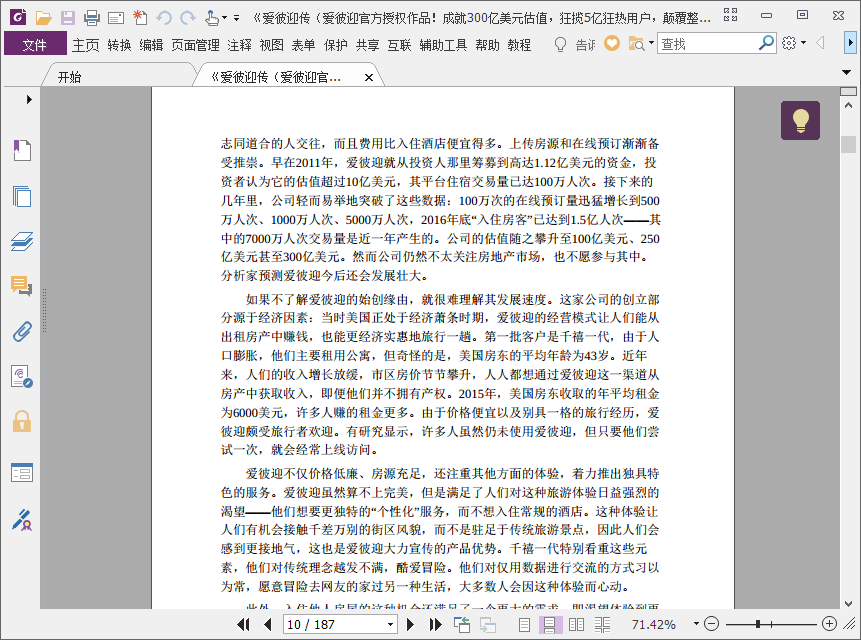This screenshot has height=640, width=861.
Task: Switch to the 开始 tab
Action: [x=70, y=77]
